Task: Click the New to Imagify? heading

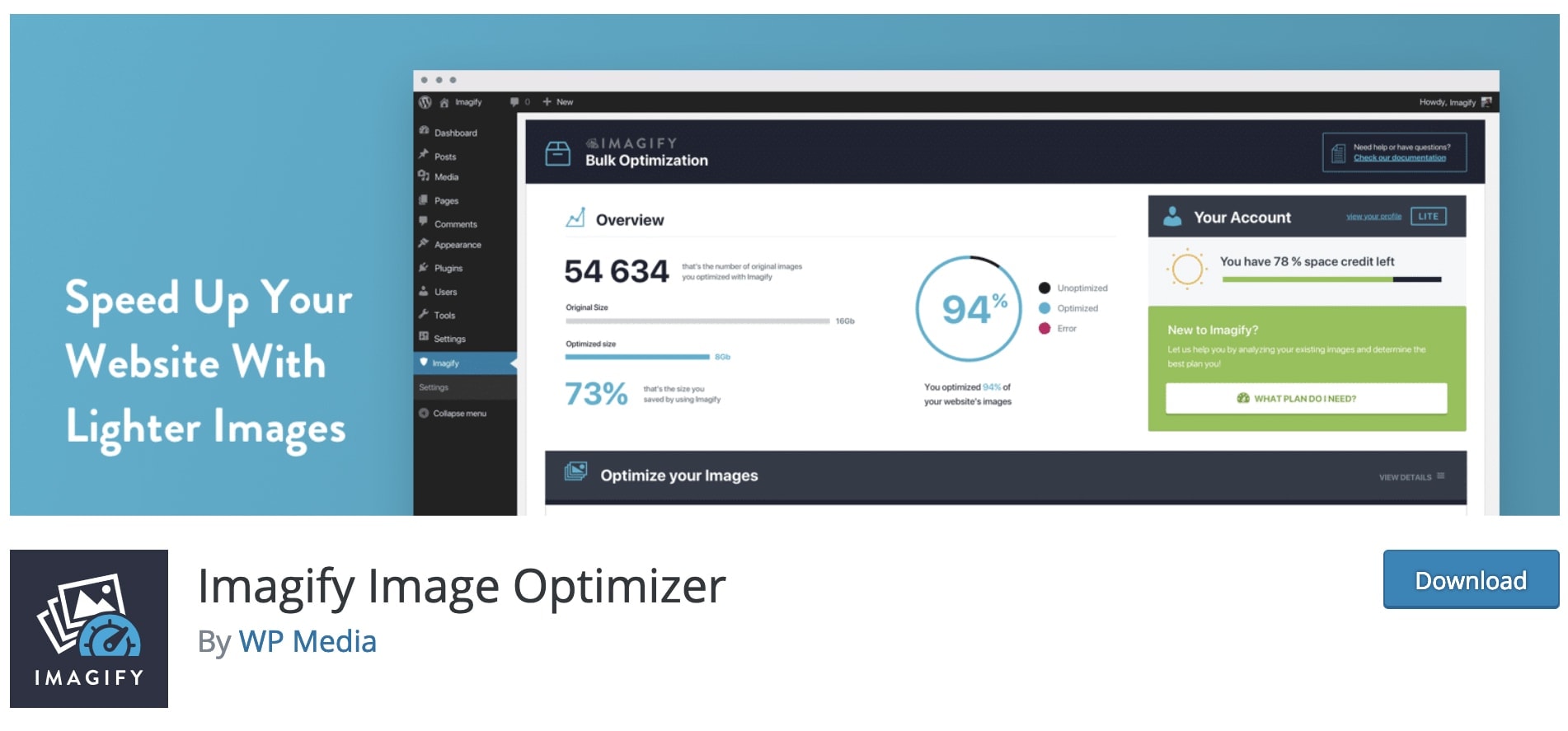Action: [1213, 330]
